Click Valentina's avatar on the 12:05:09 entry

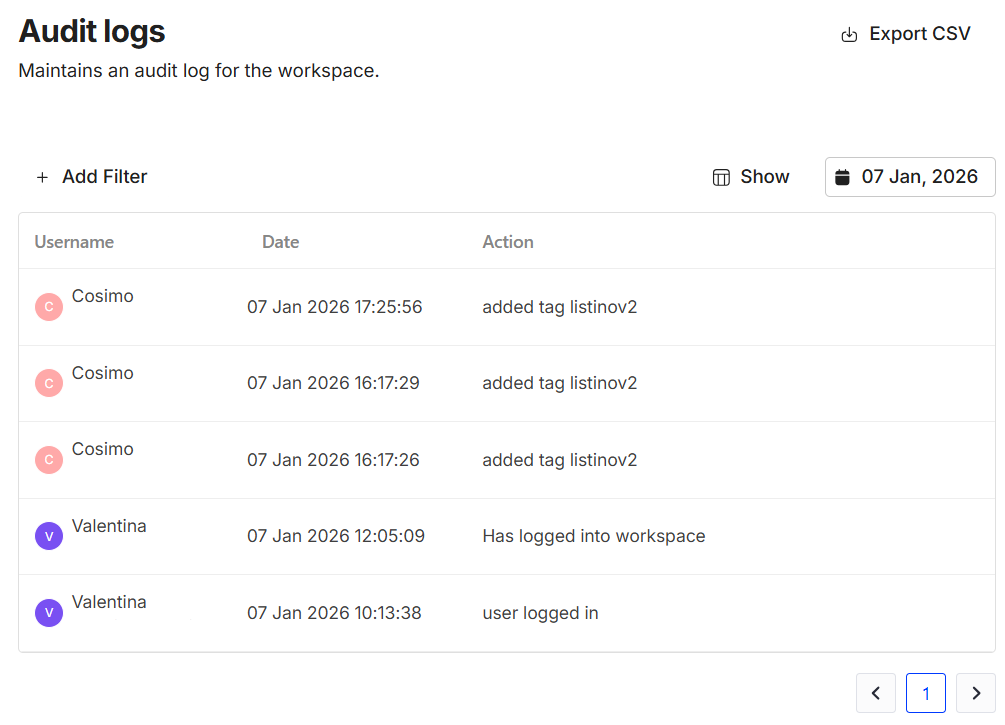pyautogui.click(x=49, y=536)
